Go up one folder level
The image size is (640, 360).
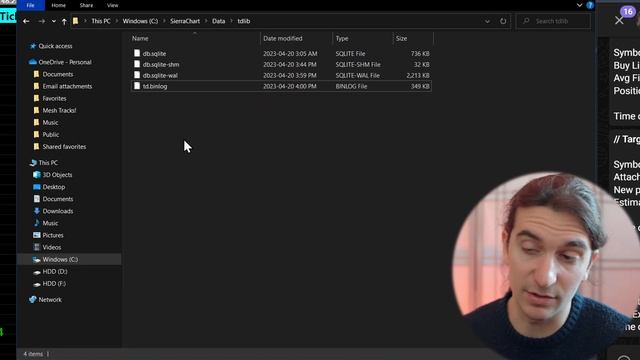click(64, 21)
